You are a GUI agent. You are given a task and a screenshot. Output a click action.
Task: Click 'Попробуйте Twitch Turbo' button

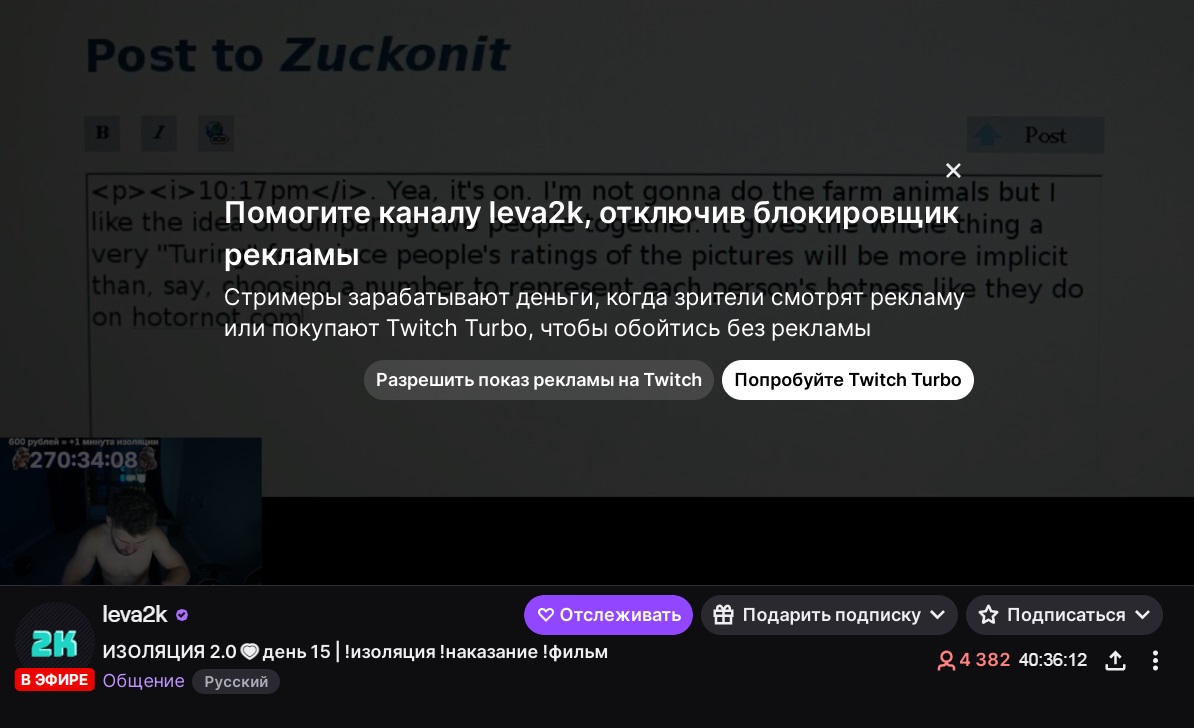point(848,380)
